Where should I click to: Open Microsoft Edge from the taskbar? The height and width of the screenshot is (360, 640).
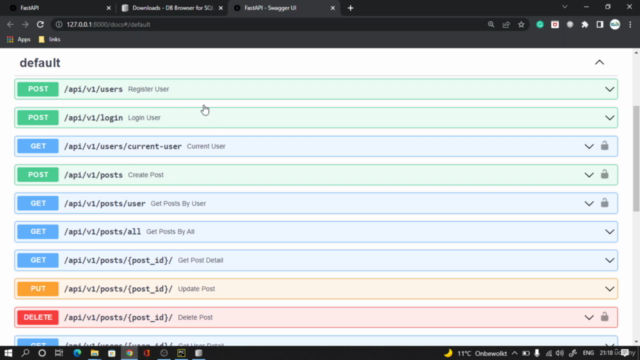(x=77, y=353)
